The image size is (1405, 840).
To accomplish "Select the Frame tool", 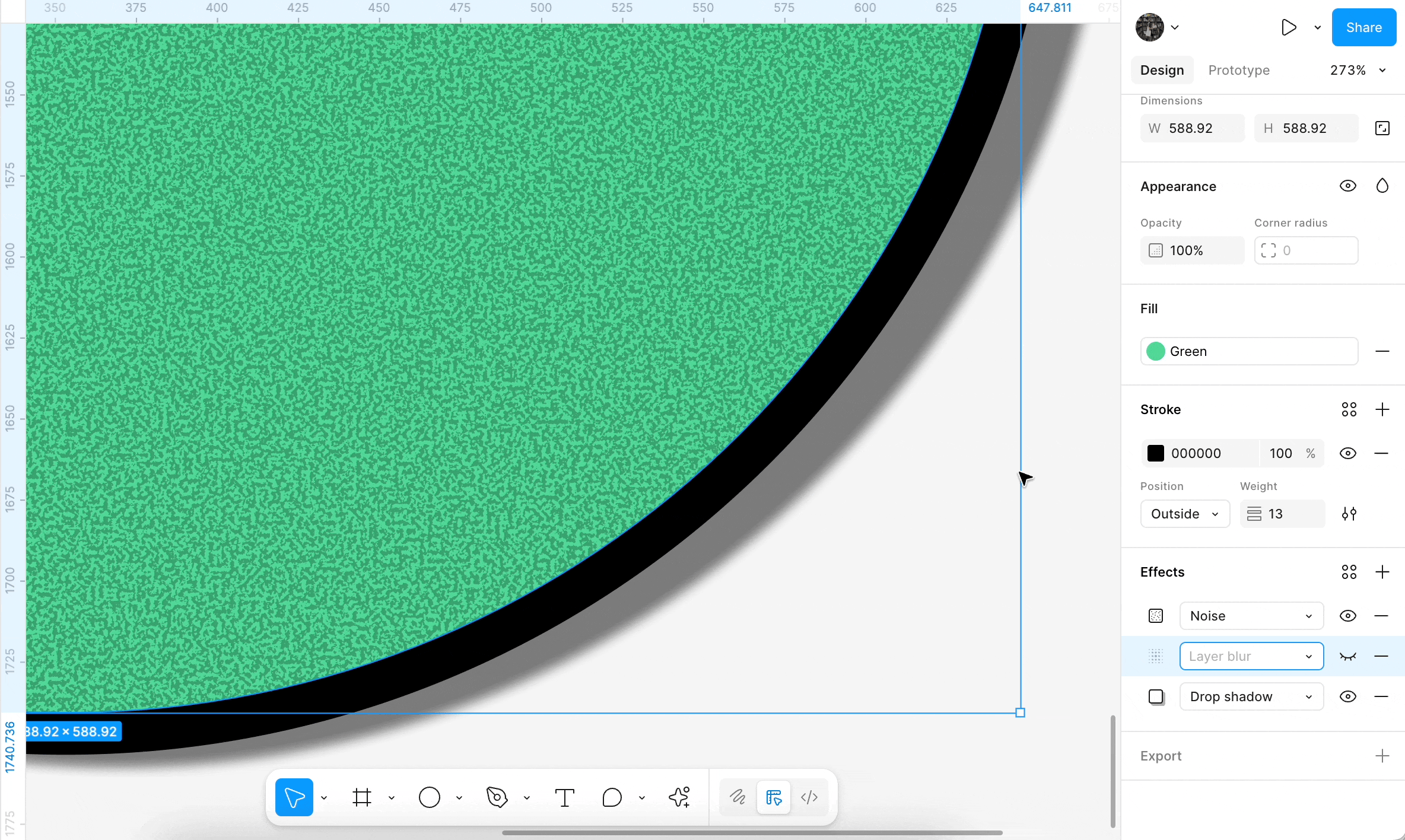I will point(362,797).
